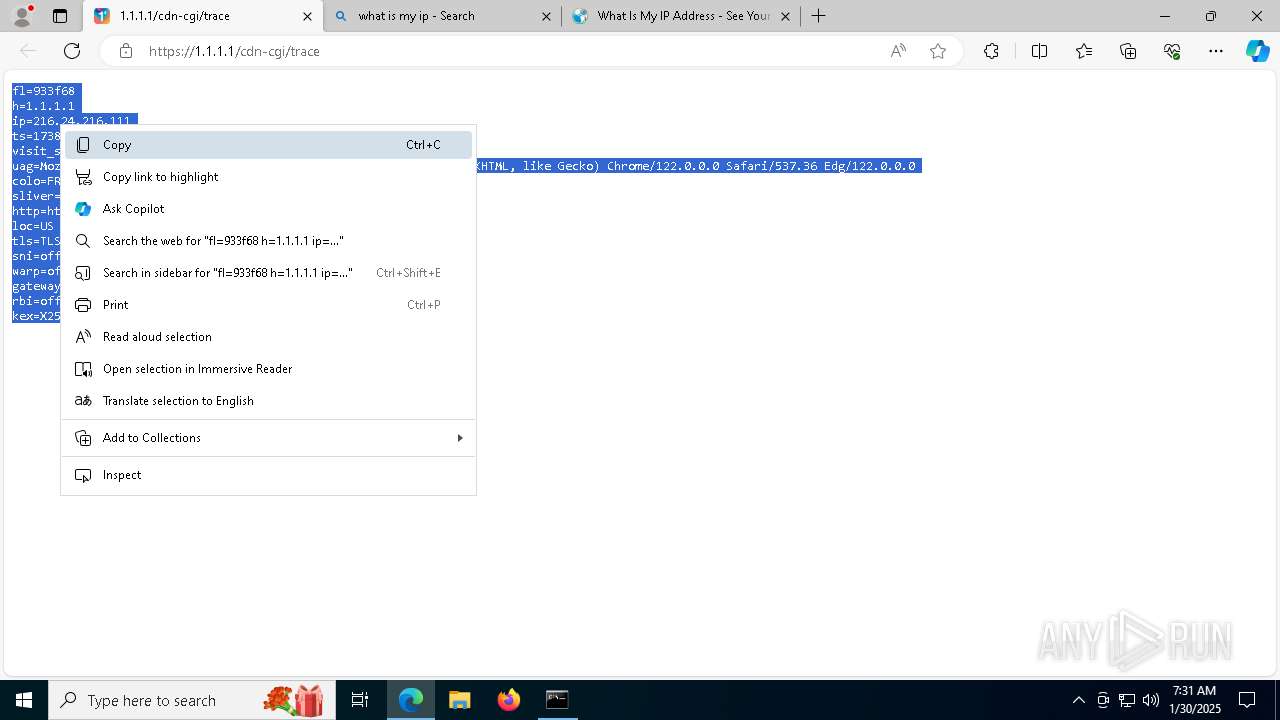Click Inspect in the context menu
The height and width of the screenshot is (720, 1280).
(x=268, y=475)
